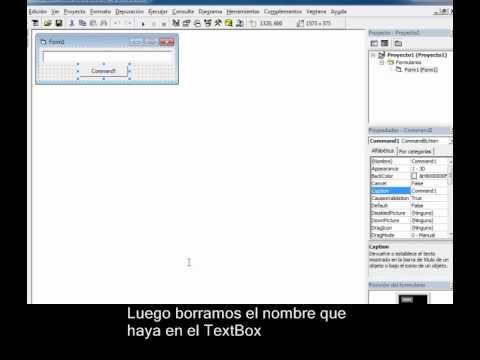480x360 pixels.
Task: Select the DownPicture property row
Action: point(410,220)
